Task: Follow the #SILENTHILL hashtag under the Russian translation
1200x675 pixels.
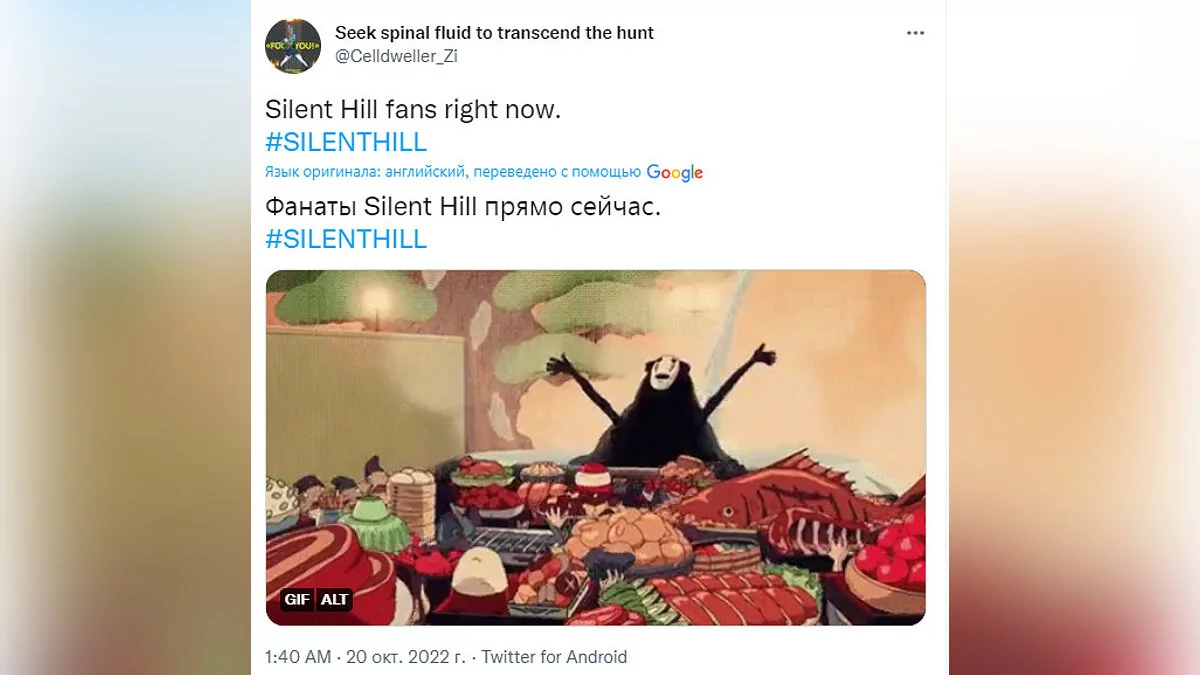Action: [346, 239]
